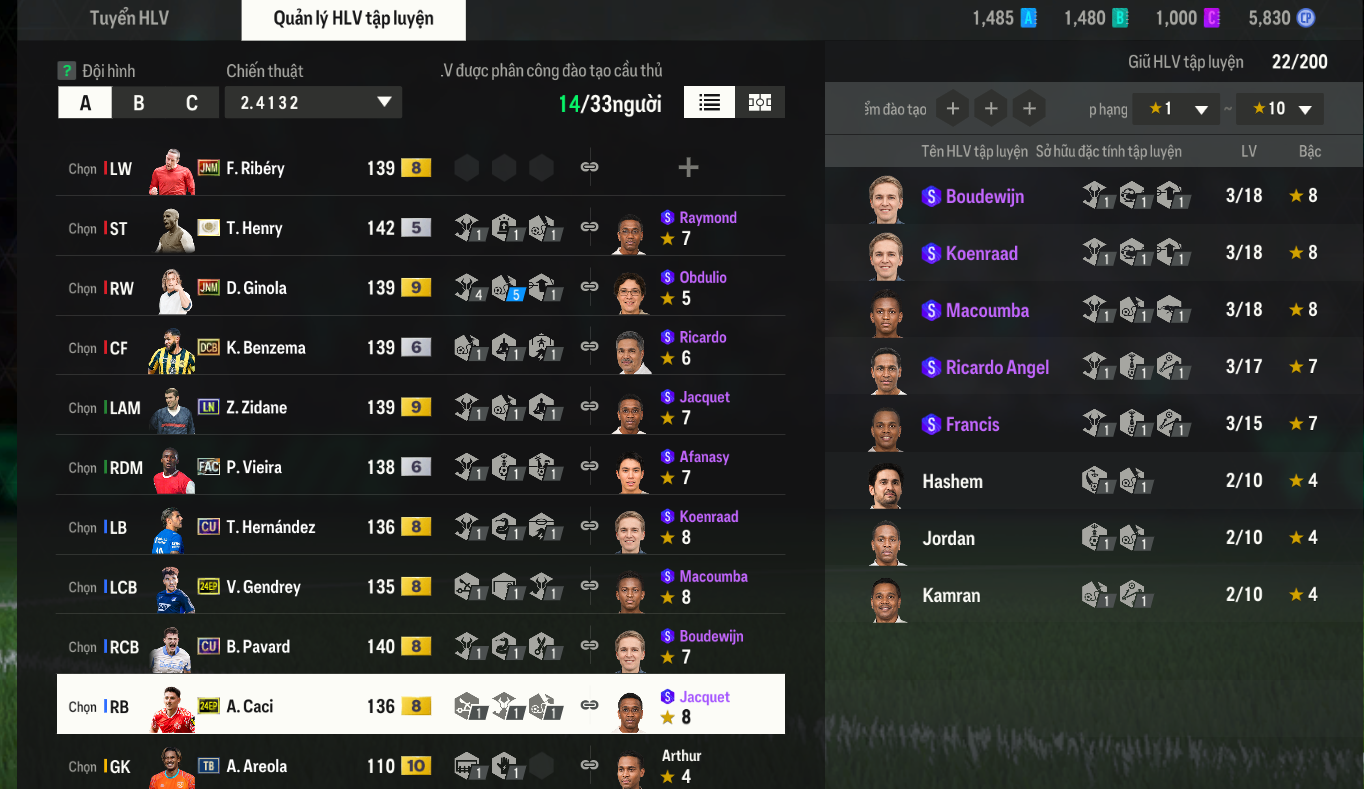Select the Hashem coach row

(x=1094, y=481)
